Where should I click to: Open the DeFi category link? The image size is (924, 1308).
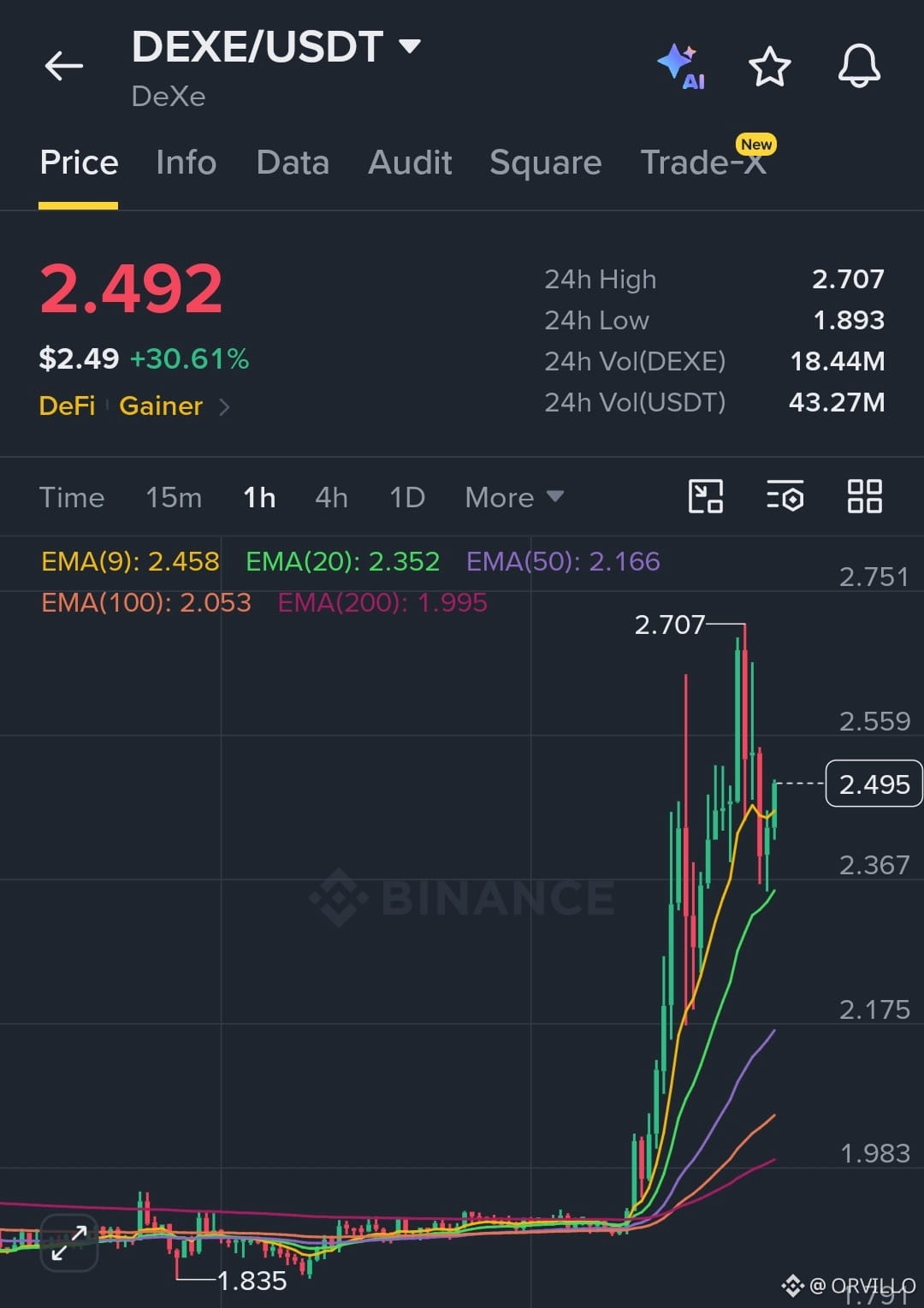point(67,405)
